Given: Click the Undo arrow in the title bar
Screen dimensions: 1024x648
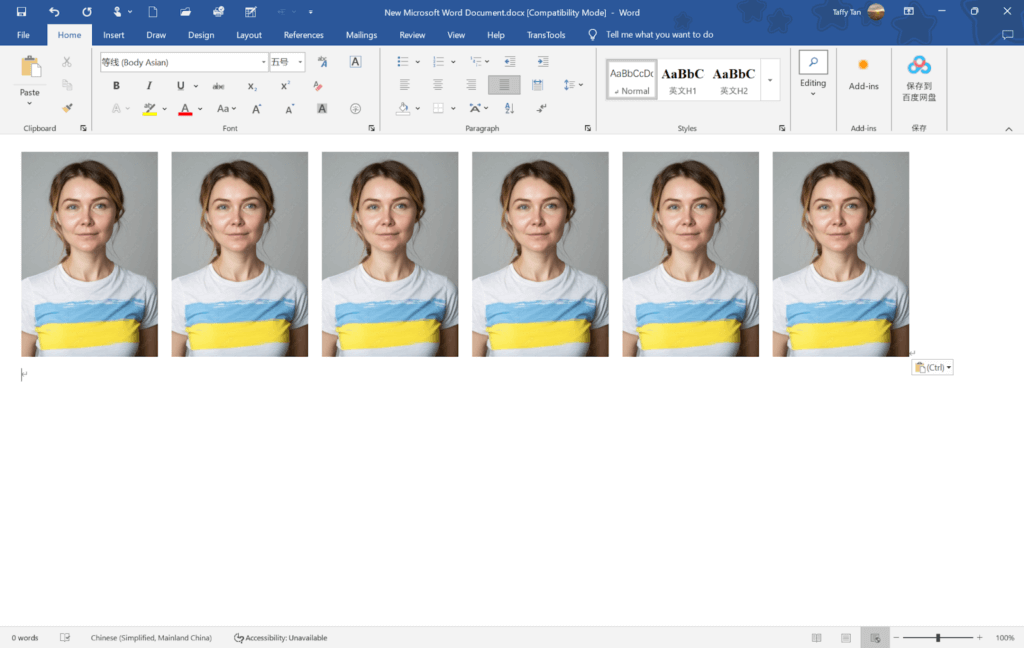Looking at the screenshot, I should point(54,11).
